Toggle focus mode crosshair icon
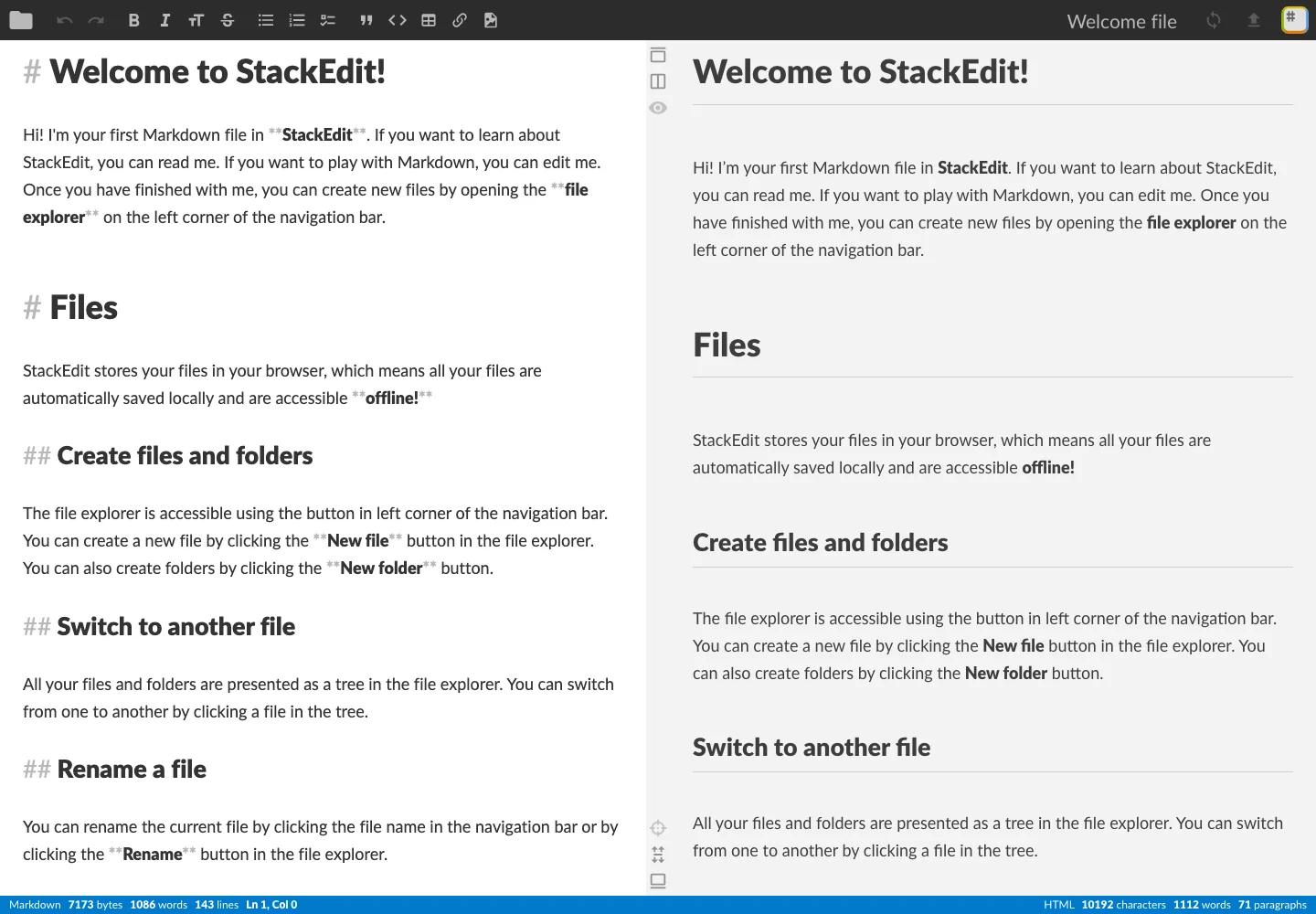This screenshot has width=1316, height=914. click(x=658, y=828)
